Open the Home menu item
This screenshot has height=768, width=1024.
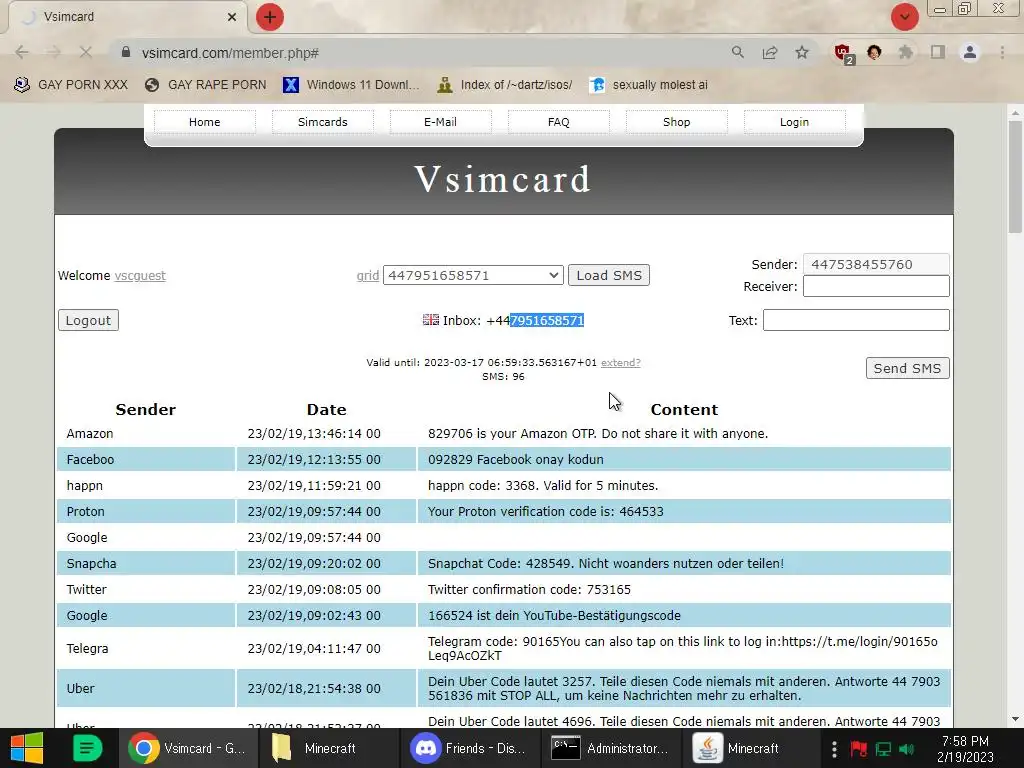click(204, 122)
